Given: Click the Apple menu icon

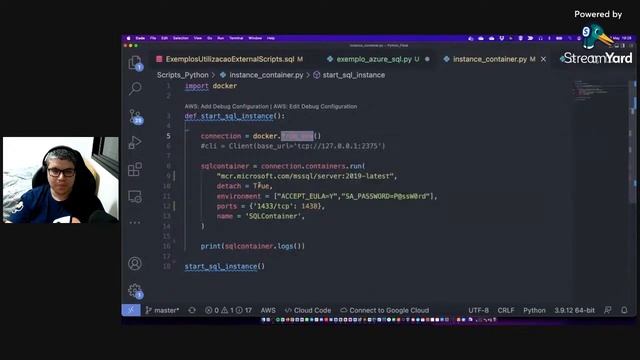Looking at the screenshot, I should (x=128, y=38).
